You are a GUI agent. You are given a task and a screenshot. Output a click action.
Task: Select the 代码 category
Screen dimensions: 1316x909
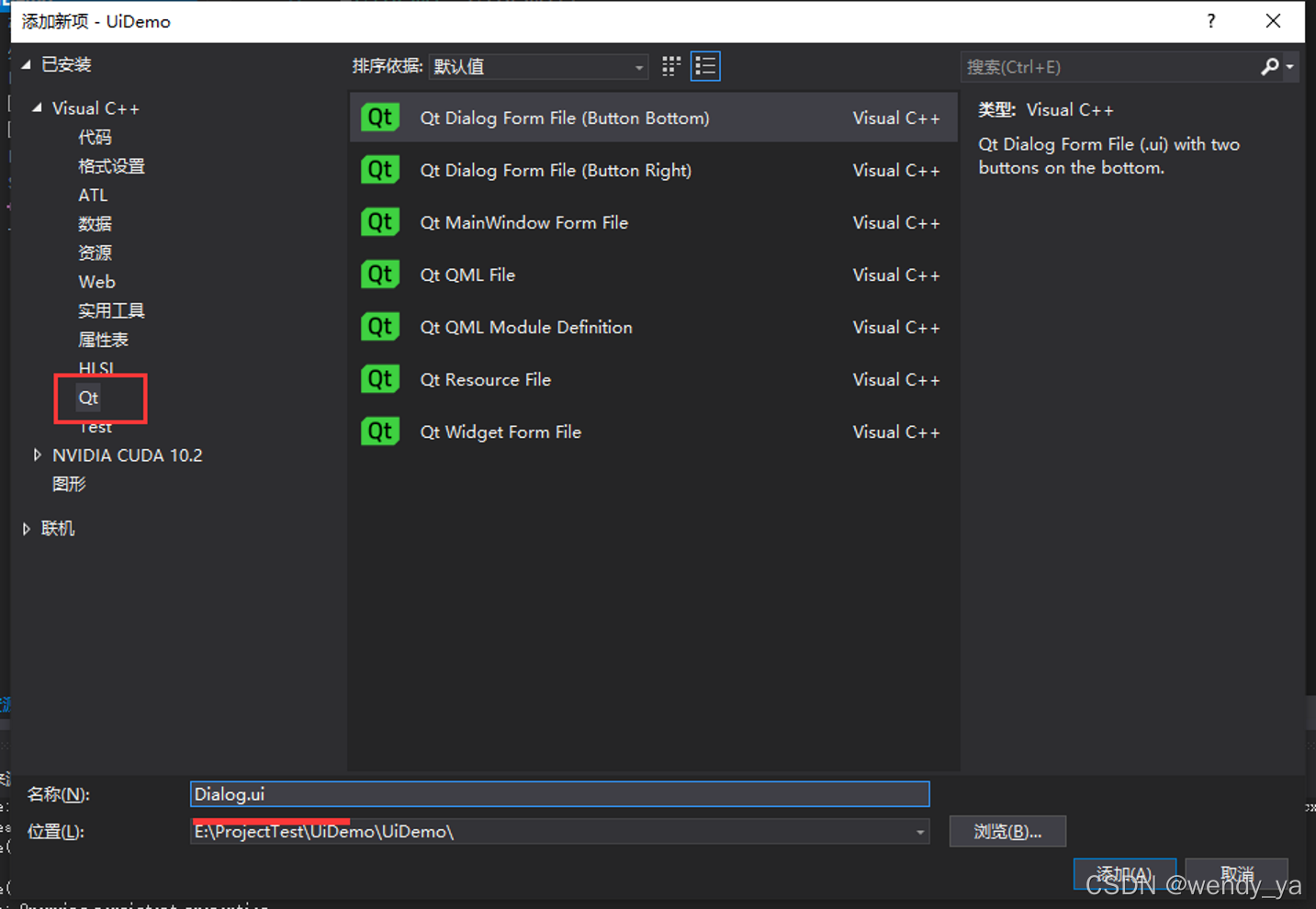point(95,137)
